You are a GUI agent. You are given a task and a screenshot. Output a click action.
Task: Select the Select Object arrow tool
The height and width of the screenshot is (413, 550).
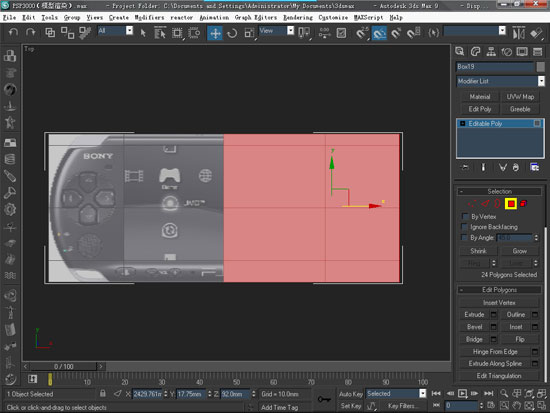[x=143, y=33]
